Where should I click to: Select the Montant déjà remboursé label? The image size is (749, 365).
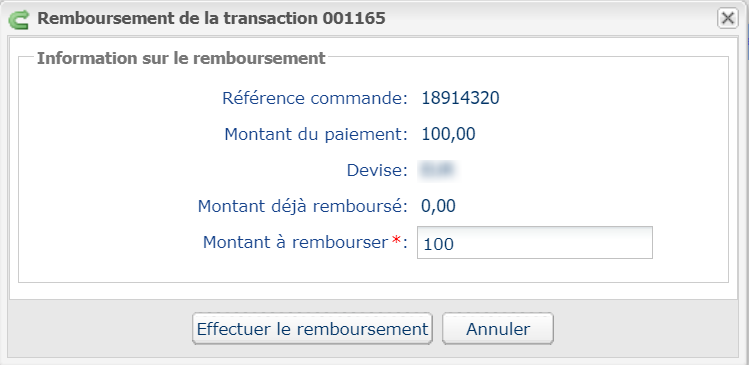point(302,206)
